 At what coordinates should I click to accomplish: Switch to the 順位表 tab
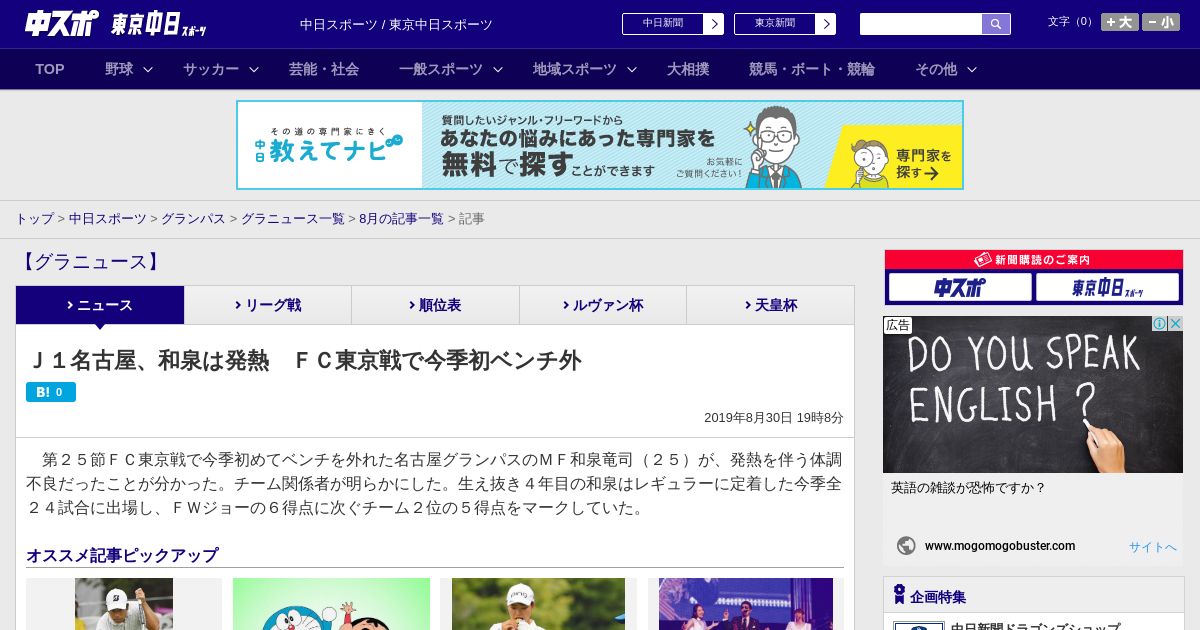435,305
